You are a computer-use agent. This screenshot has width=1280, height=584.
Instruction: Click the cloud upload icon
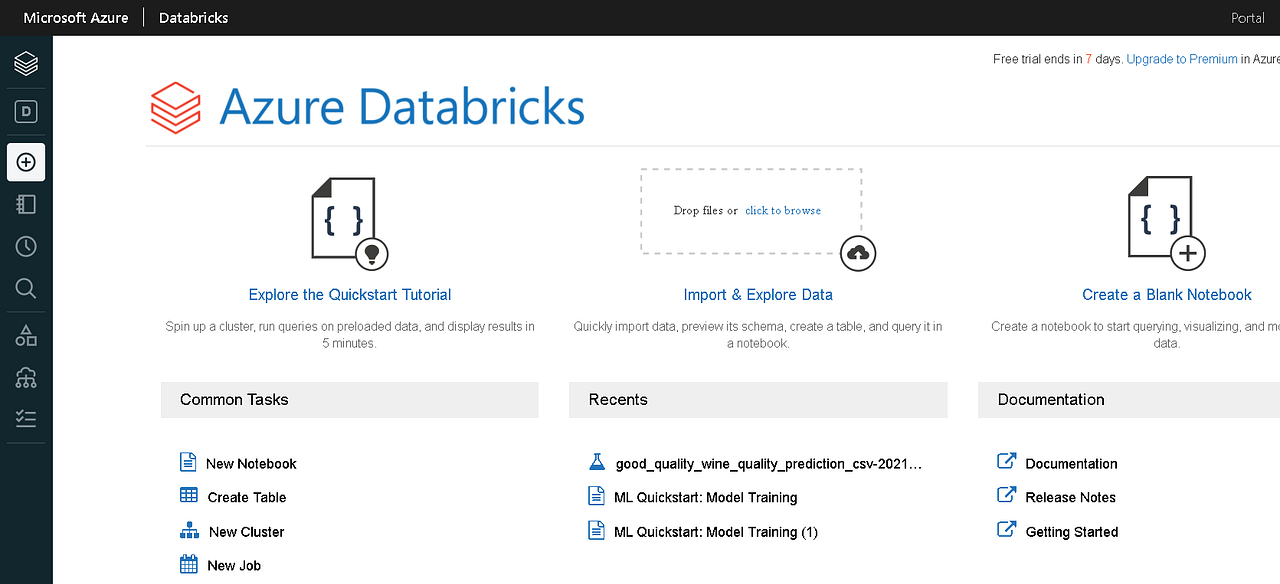[x=858, y=254]
